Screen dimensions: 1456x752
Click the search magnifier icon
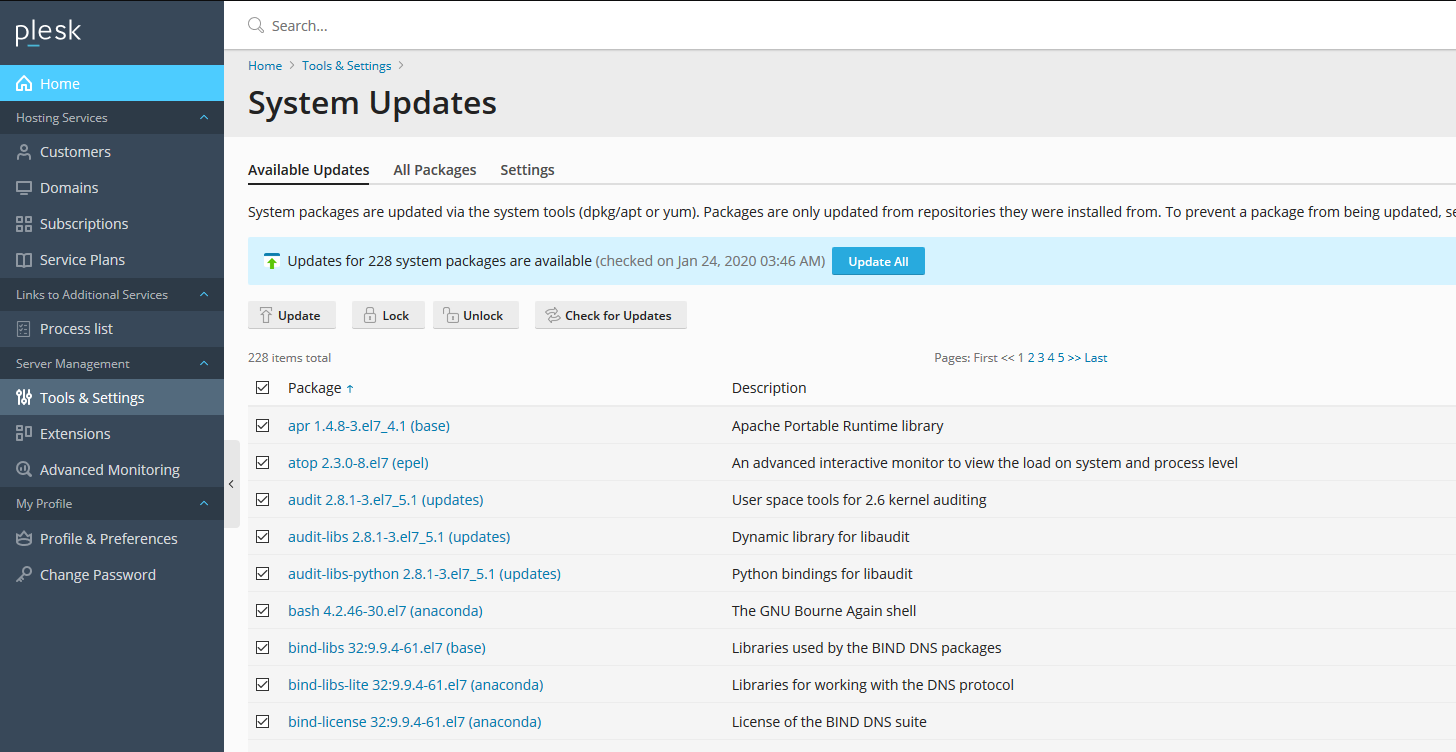(256, 25)
